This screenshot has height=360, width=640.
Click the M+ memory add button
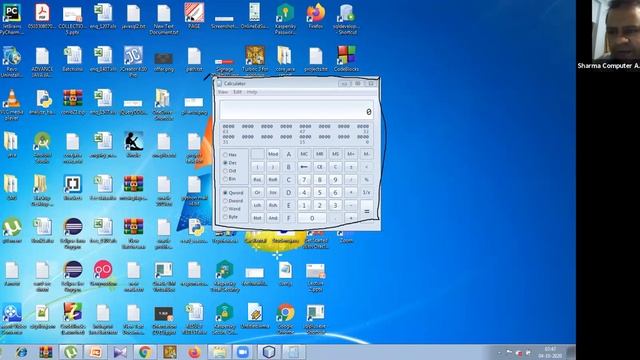tap(351, 154)
